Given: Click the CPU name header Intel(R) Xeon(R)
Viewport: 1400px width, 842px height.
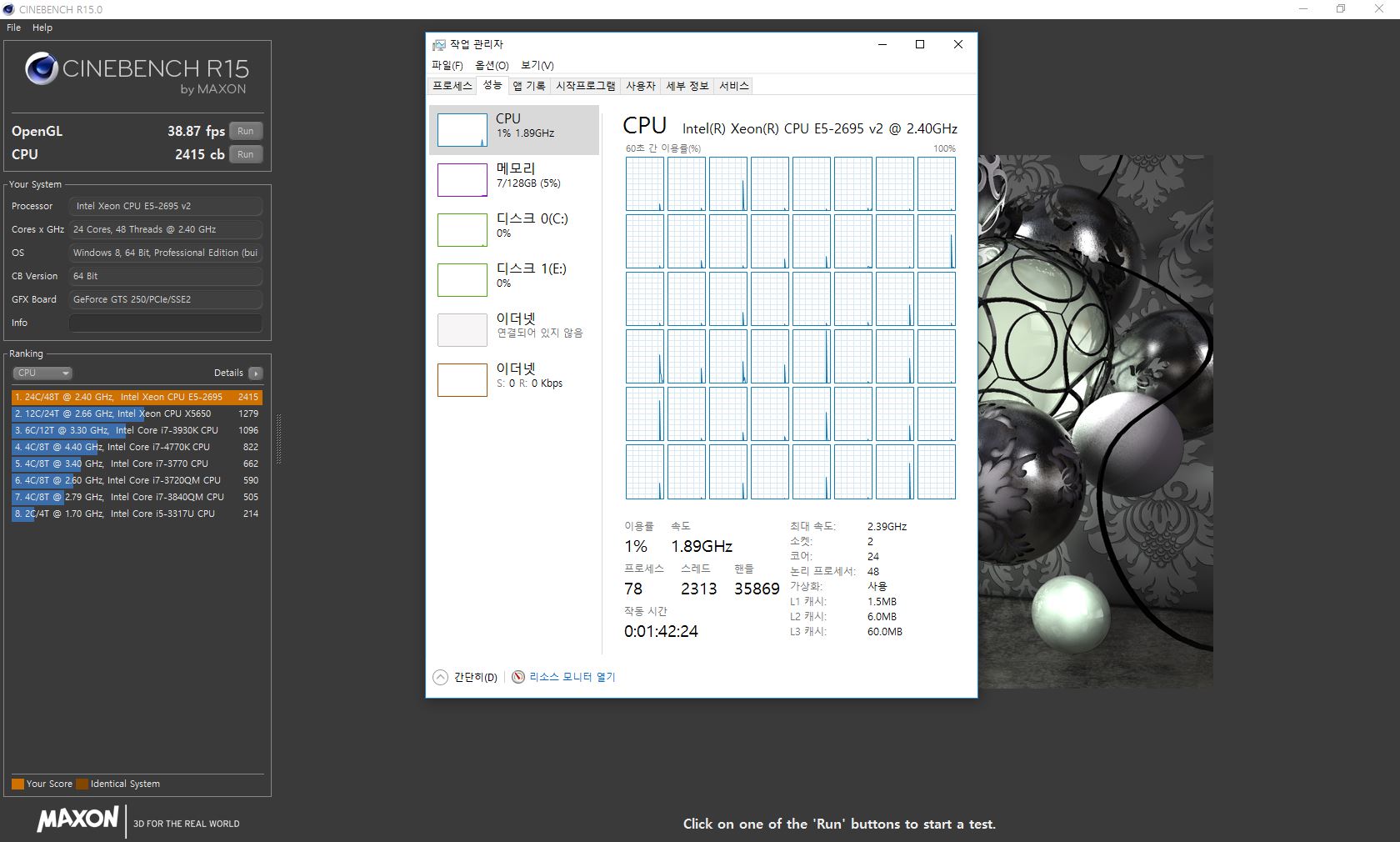Looking at the screenshot, I should tap(820, 128).
